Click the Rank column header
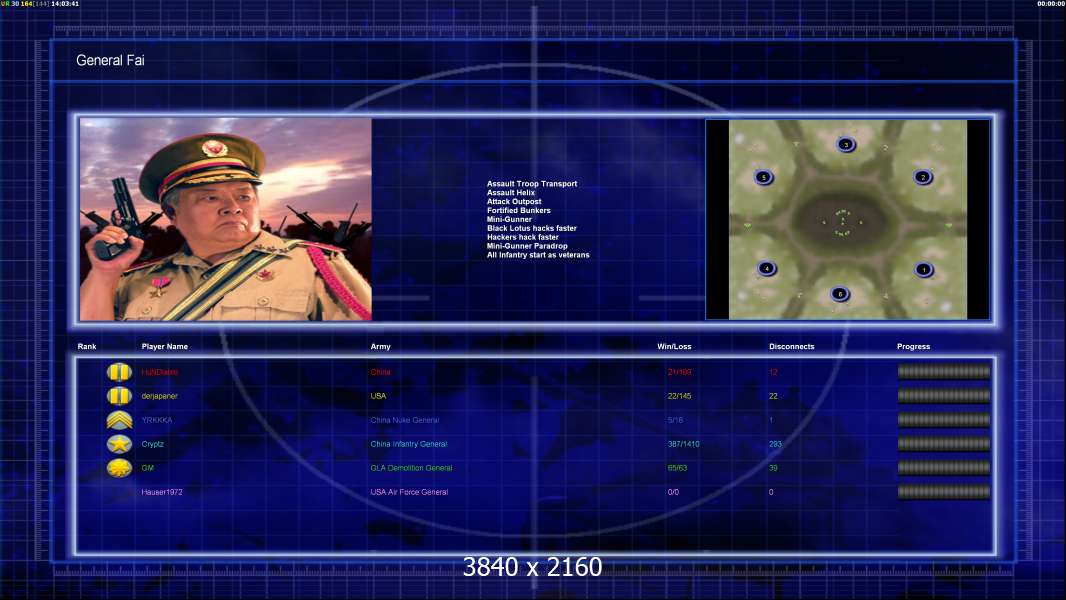The image size is (1066, 600). click(x=87, y=347)
